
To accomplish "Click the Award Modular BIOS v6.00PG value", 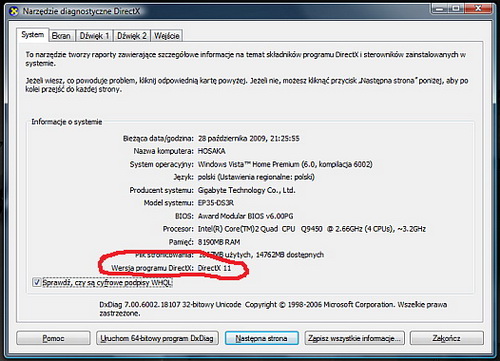I will [x=246, y=216].
